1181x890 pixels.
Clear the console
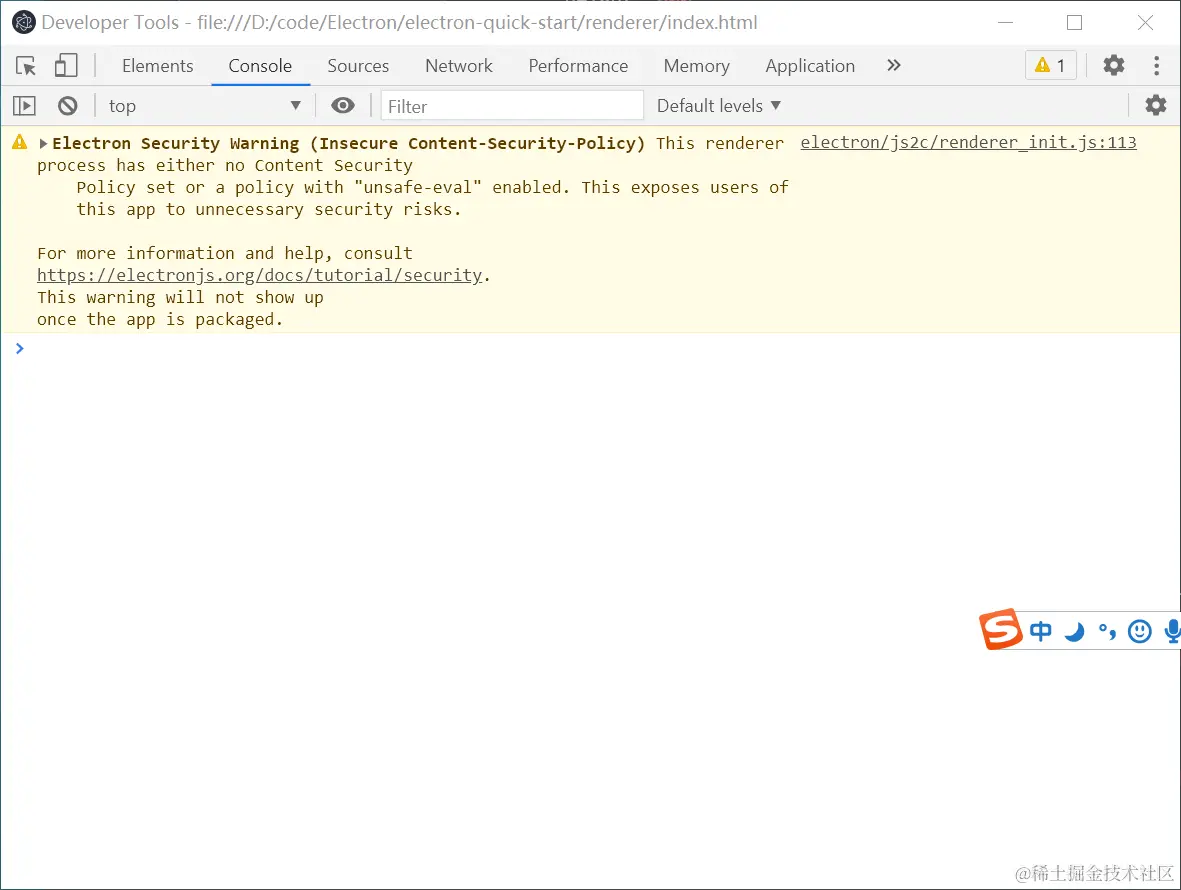68,105
